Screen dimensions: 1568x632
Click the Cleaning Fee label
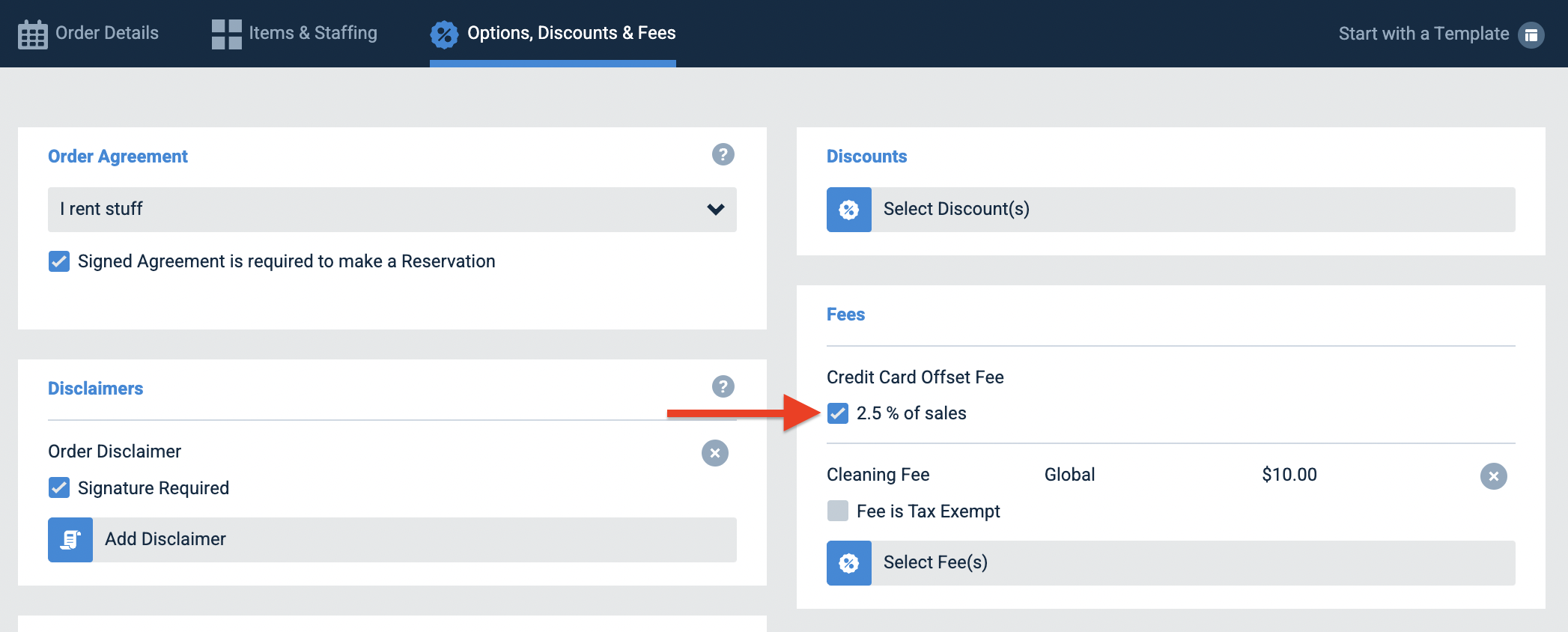coord(878,475)
